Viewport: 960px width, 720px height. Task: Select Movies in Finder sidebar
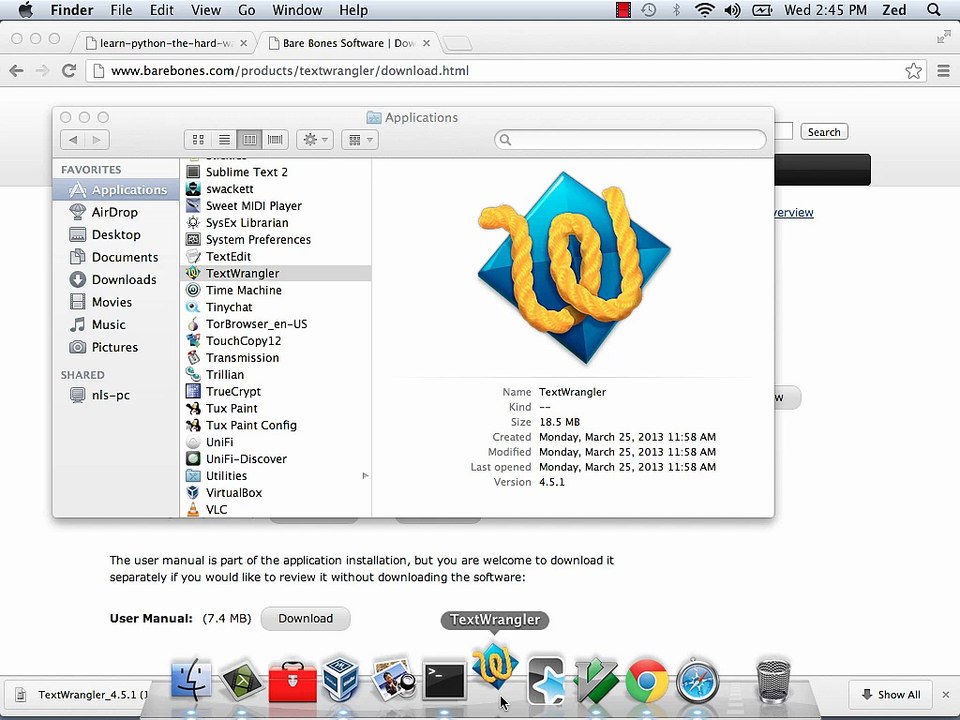point(116,302)
